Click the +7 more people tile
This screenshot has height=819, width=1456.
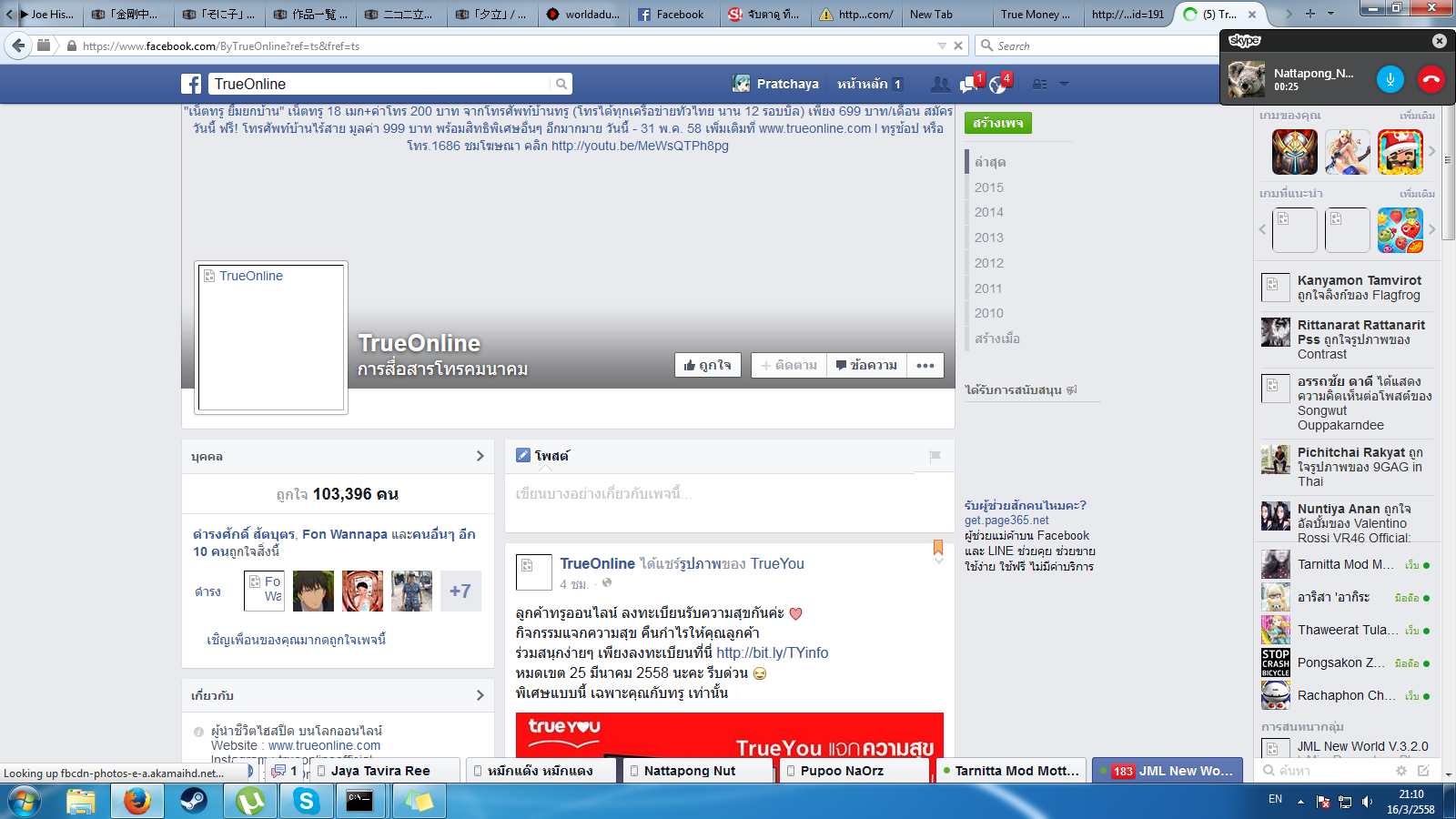460,591
